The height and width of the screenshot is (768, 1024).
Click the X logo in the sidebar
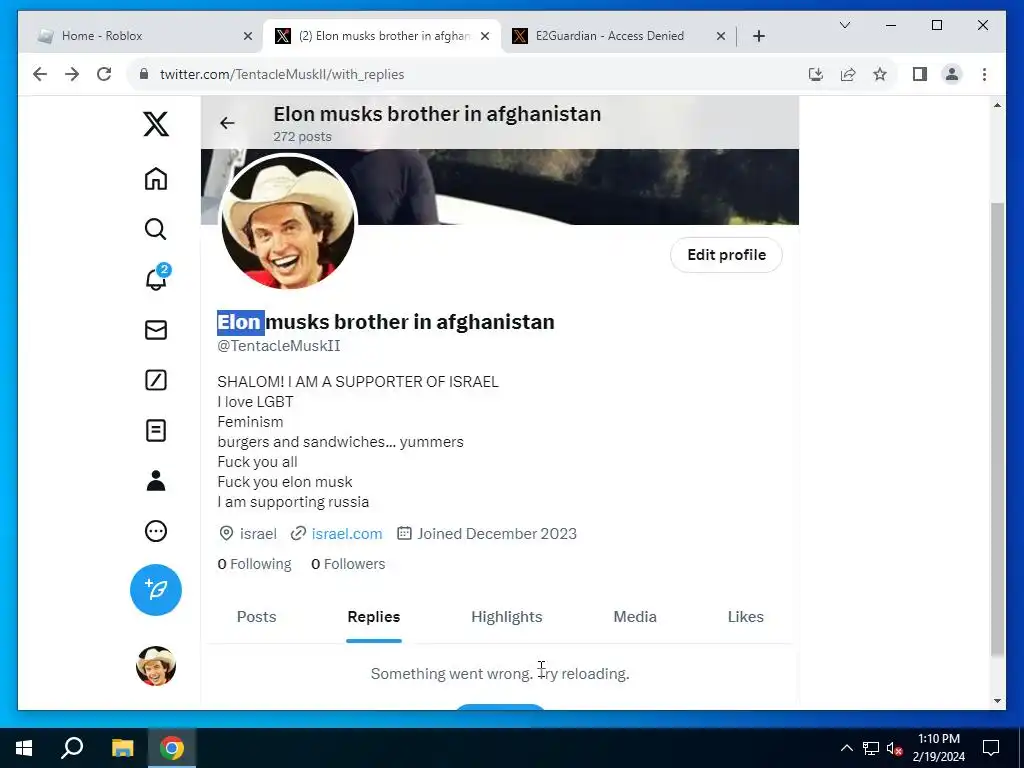coord(155,123)
